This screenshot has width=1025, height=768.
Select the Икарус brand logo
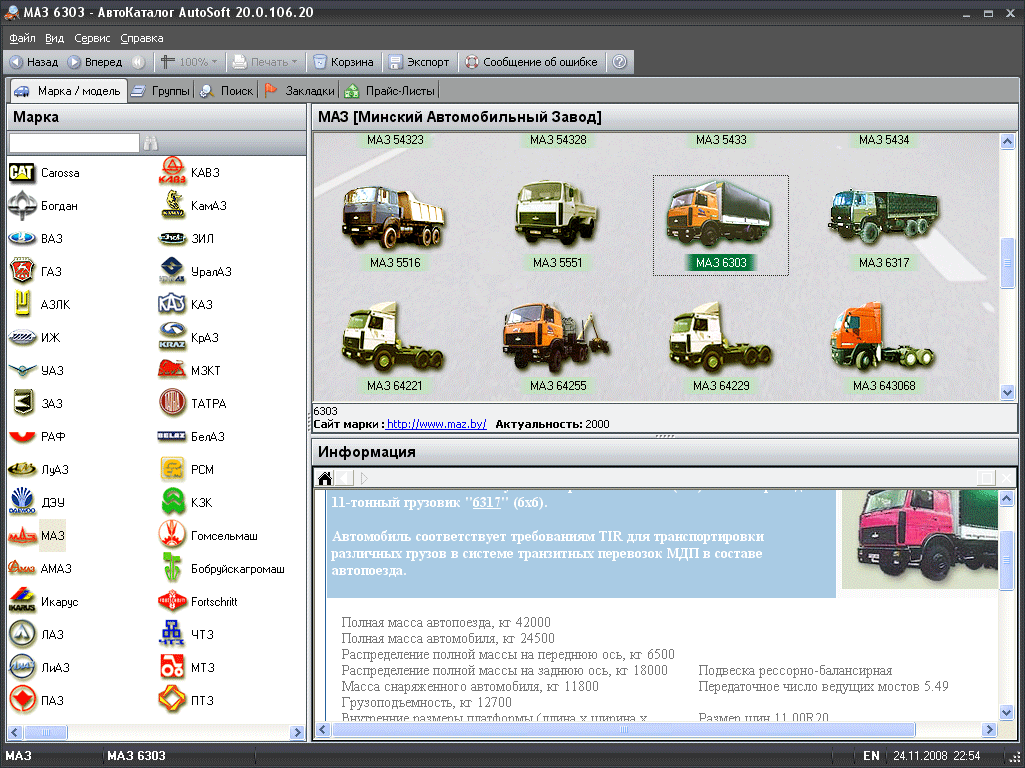pyautogui.click(x=22, y=601)
